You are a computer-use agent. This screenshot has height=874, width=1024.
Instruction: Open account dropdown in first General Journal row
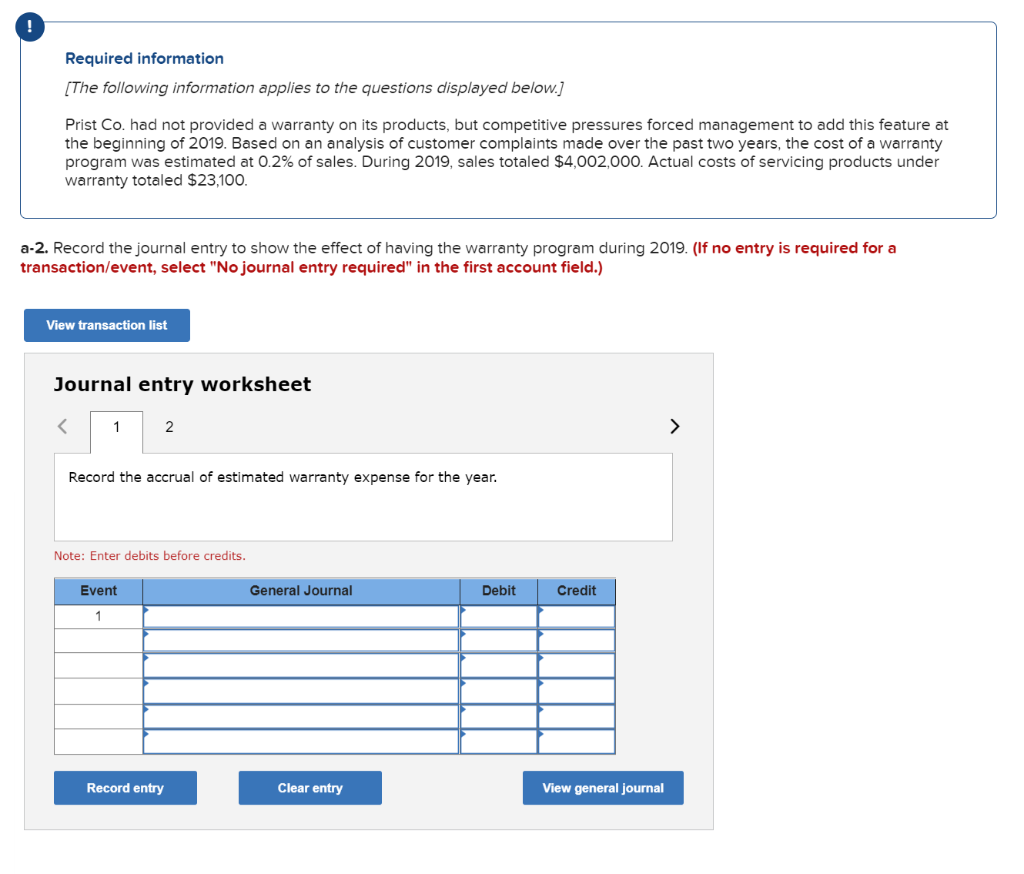point(301,617)
